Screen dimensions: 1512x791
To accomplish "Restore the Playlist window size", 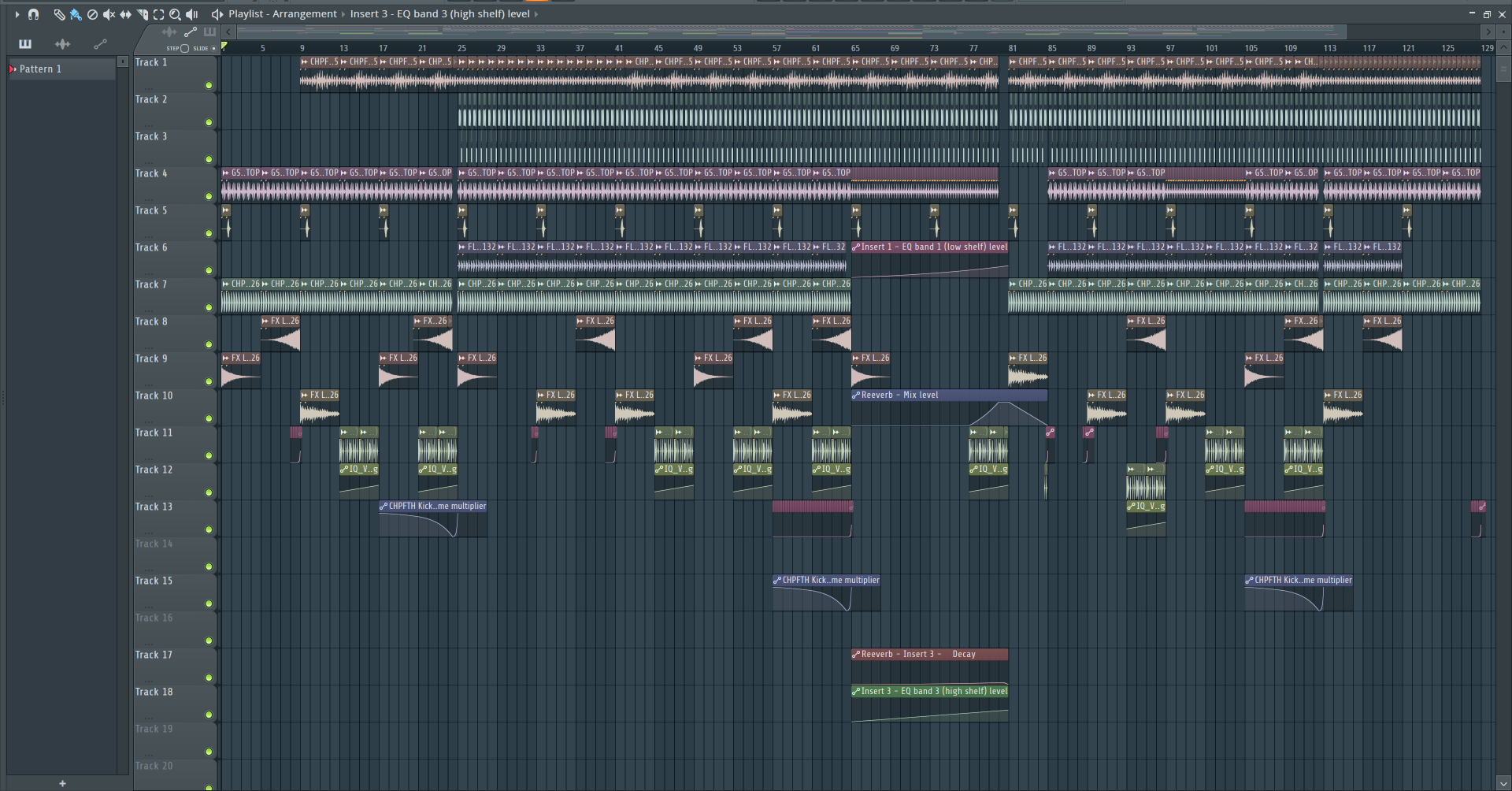I will 1487,14.
